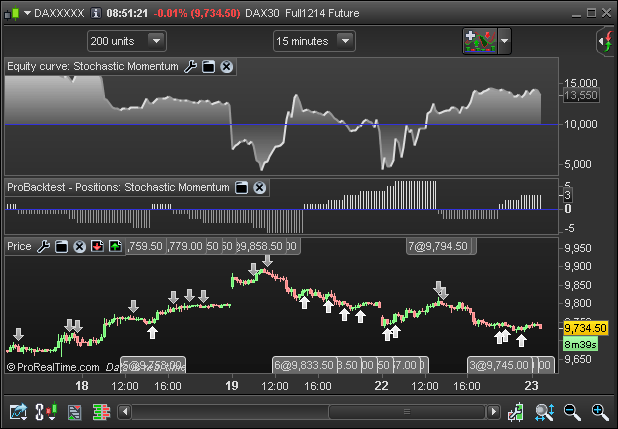Zoom out with the minus magnifier
The width and height of the screenshot is (618, 429).
[x=572, y=412]
